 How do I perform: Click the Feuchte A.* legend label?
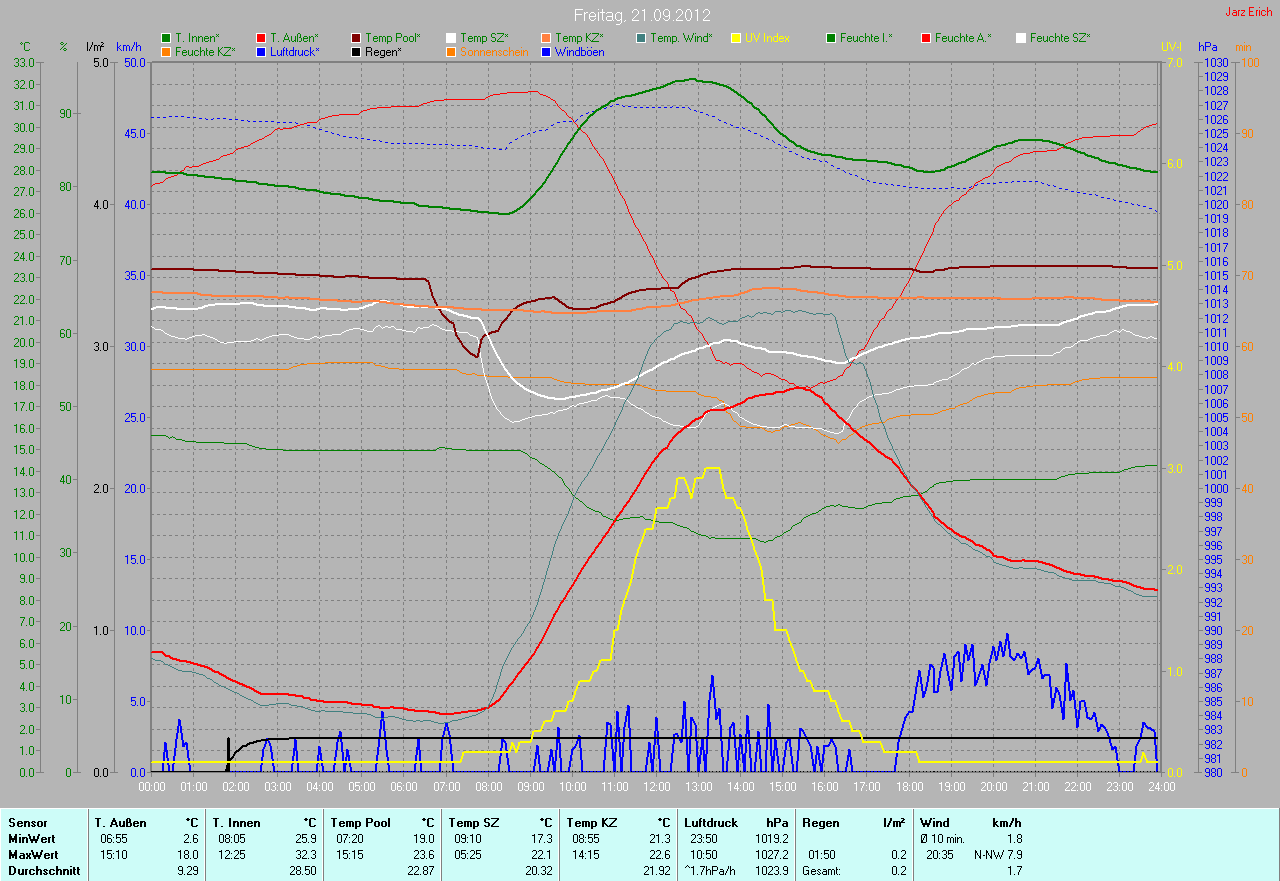point(961,38)
